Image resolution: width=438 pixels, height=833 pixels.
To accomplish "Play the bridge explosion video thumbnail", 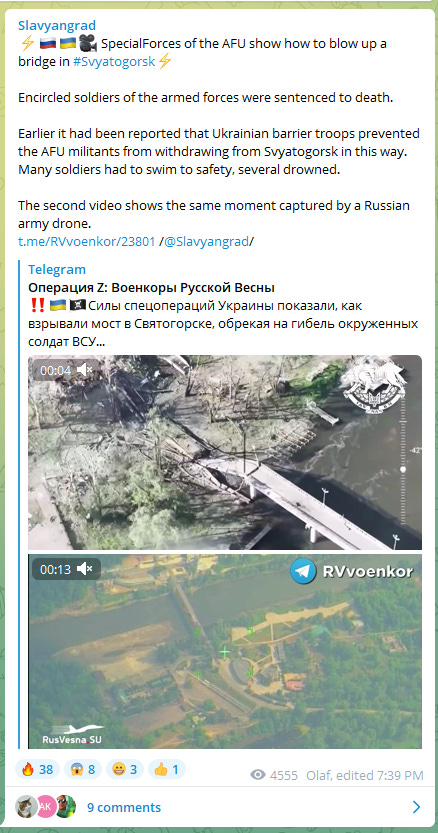I will [225, 452].
